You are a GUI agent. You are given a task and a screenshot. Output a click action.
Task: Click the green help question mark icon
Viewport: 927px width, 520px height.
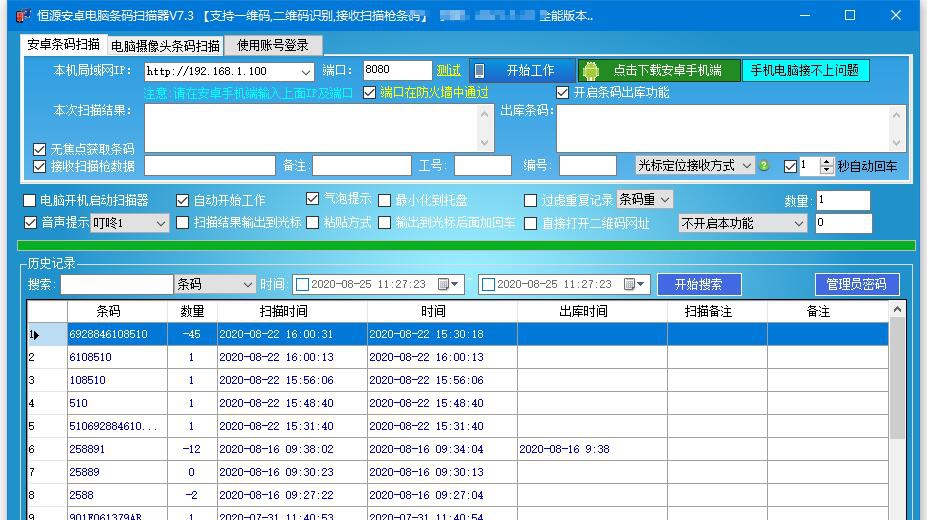pyautogui.click(x=764, y=165)
